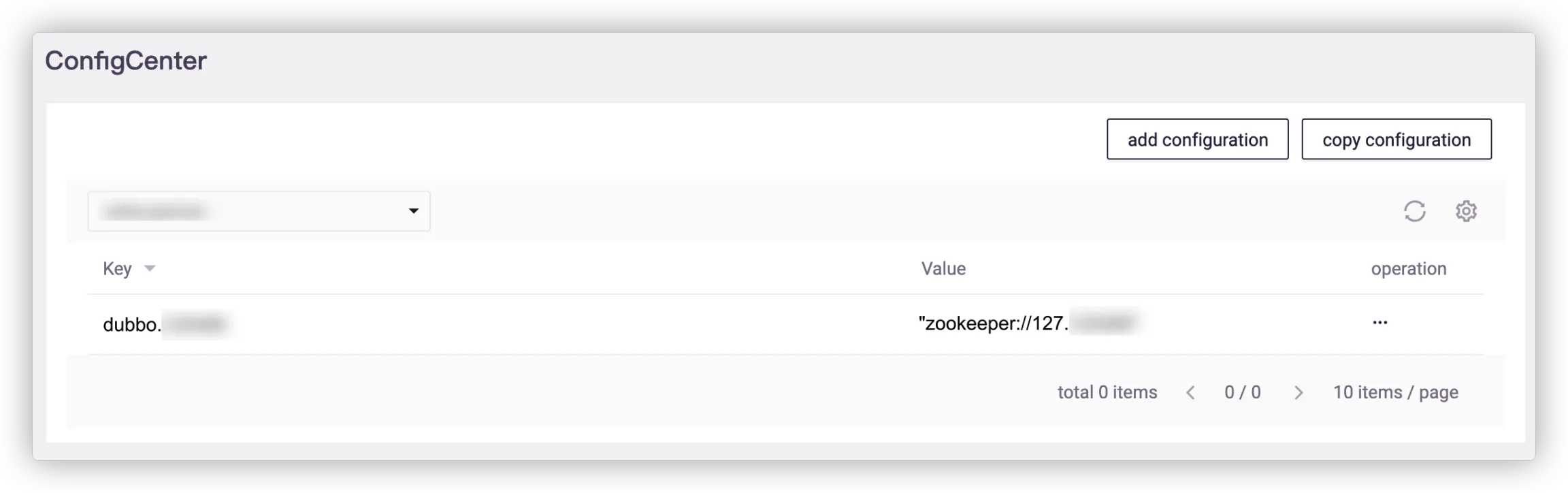Viewport: 1568px width, 493px height.
Task: Go to the previous page chevron
Action: (x=1190, y=393)
